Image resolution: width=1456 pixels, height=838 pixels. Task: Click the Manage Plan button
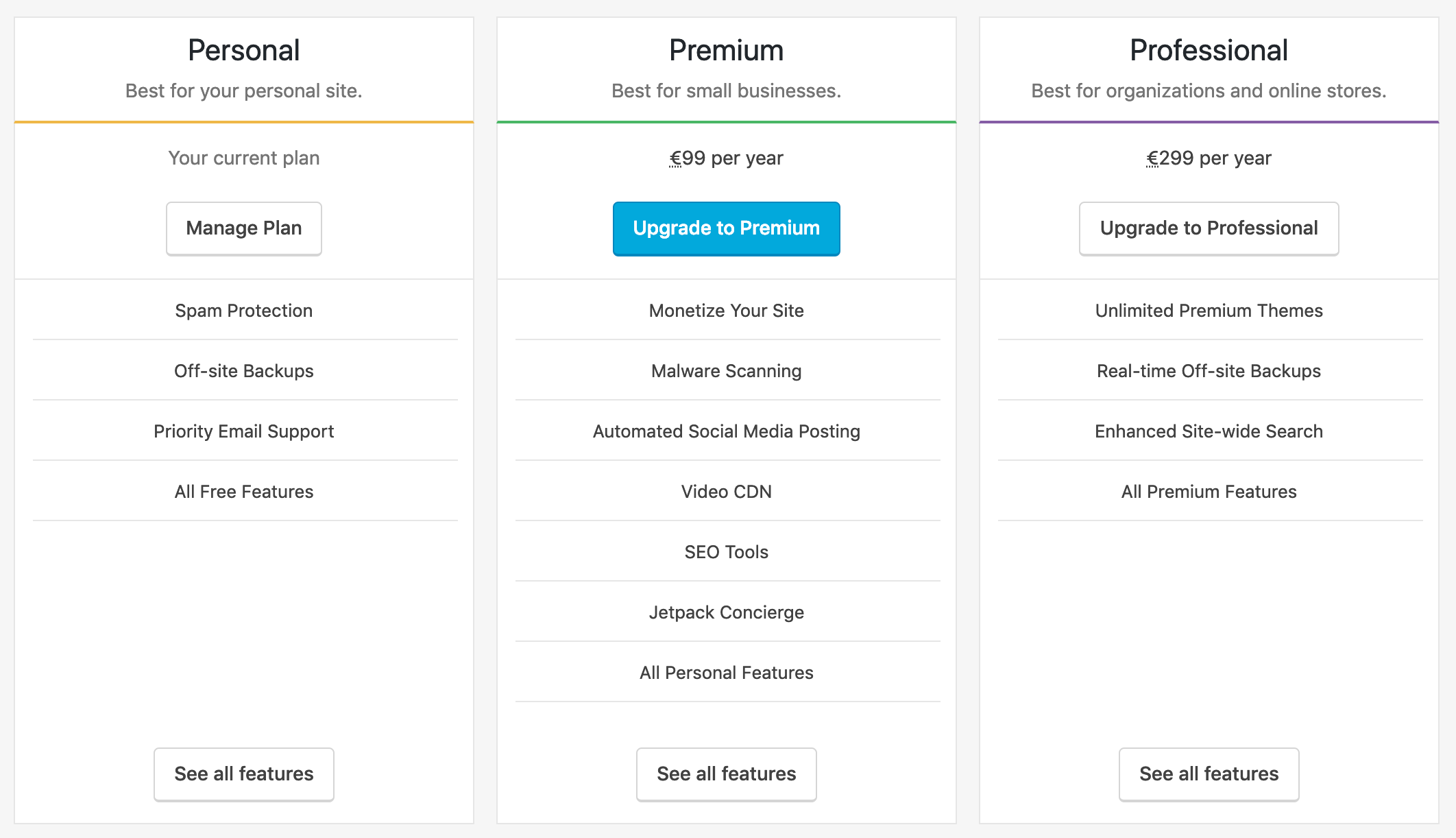(243, 228)
